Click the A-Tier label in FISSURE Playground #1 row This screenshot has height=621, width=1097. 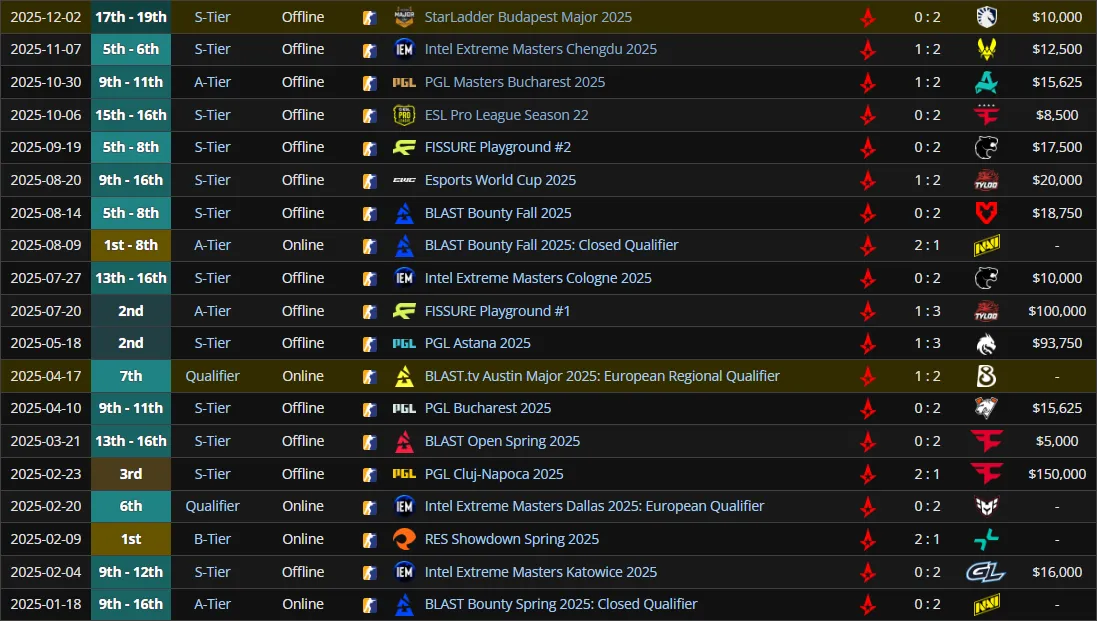coord(213,310)
